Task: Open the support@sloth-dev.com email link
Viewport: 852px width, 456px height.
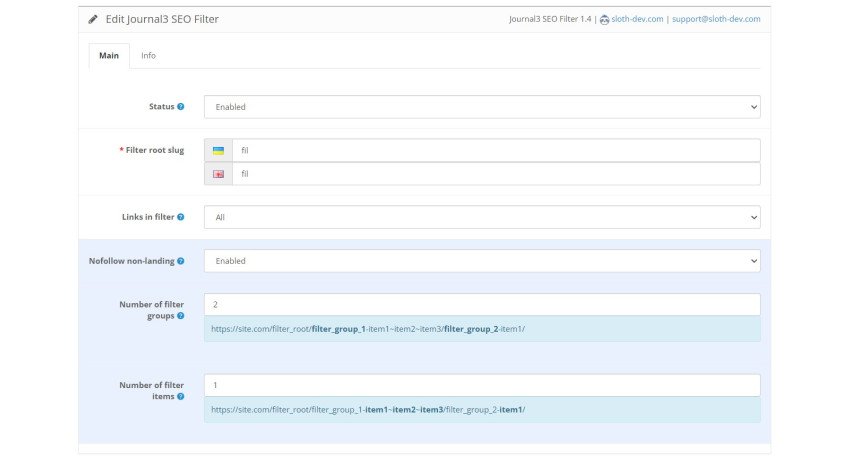Action: click(x=716, y=19)
